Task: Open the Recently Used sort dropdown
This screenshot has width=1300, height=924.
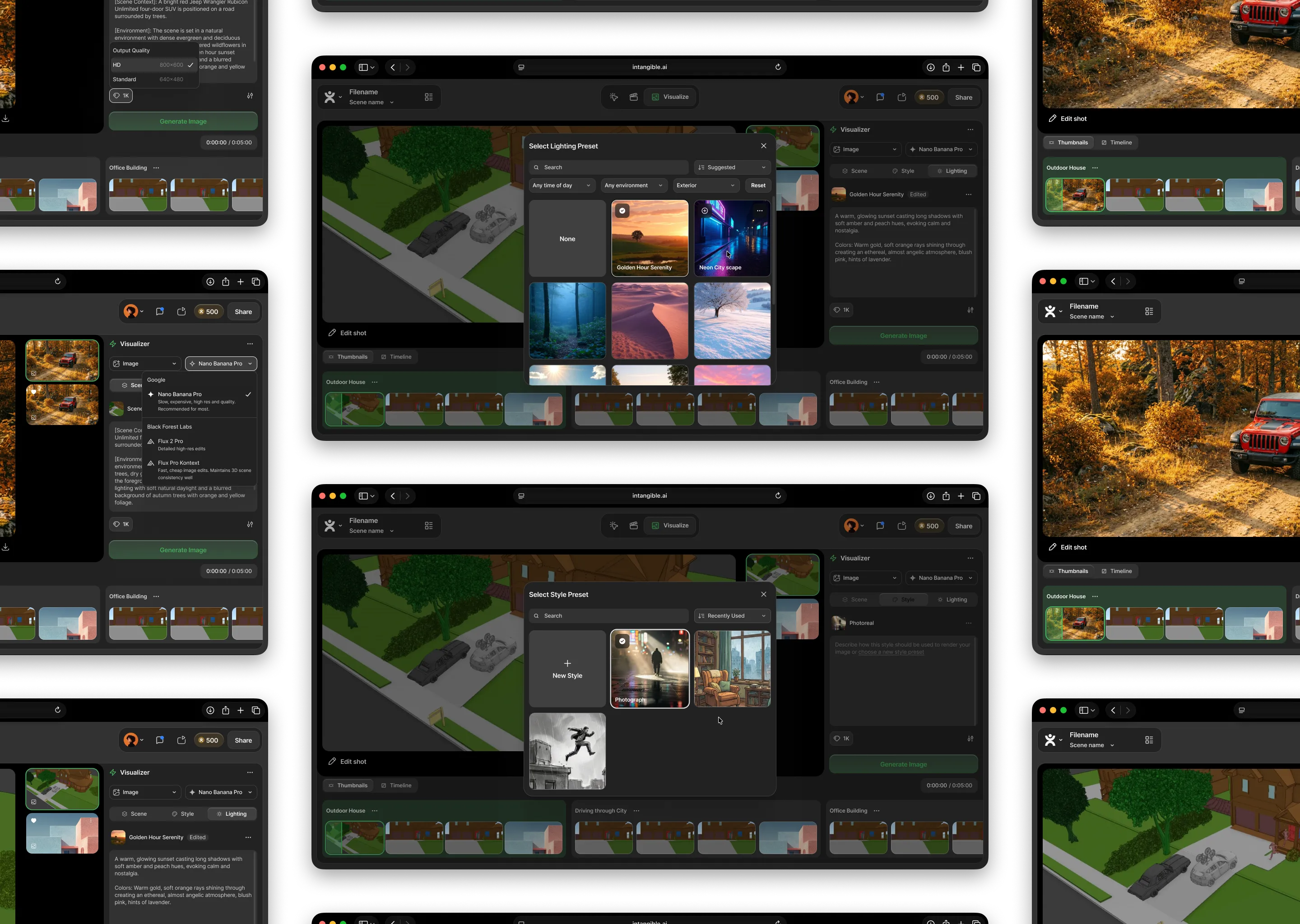Action: 732,615
